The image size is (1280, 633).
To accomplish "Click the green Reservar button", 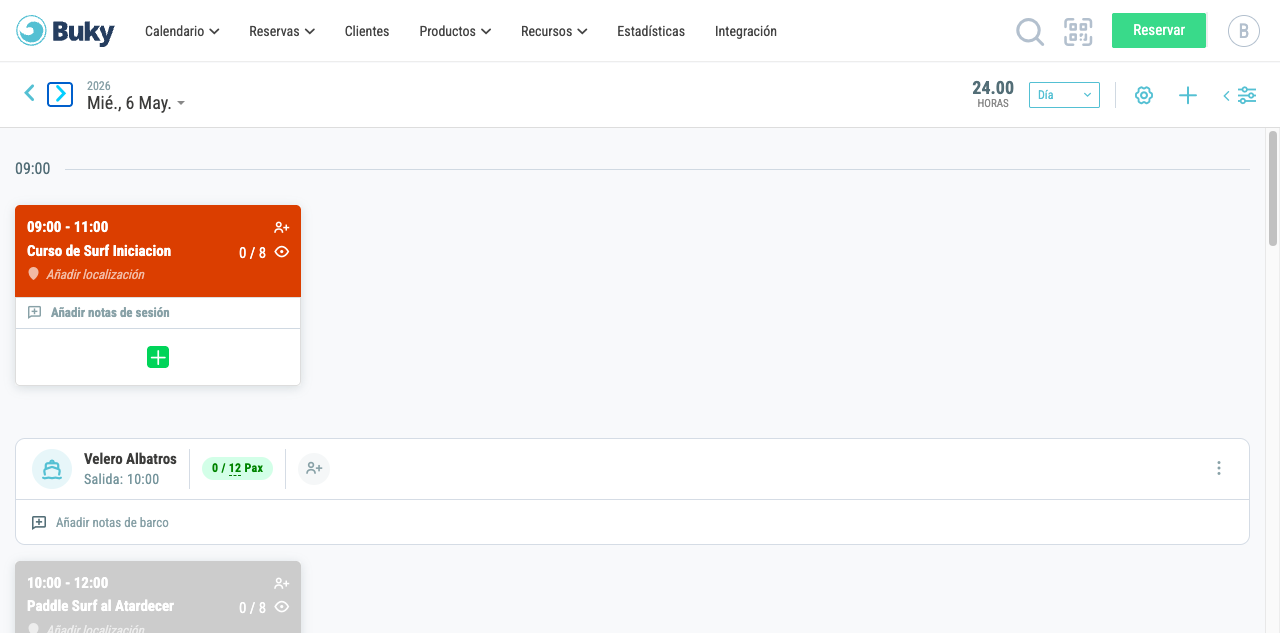I will click(x=1159, y=30).
